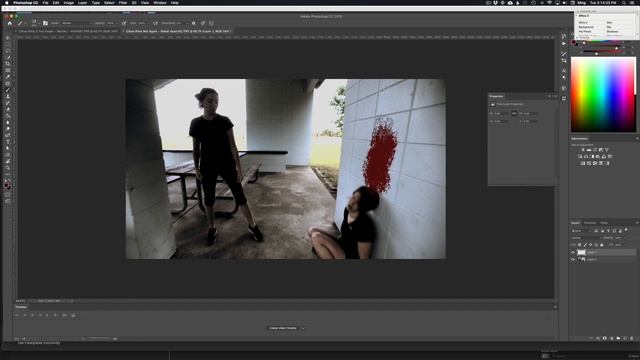Adjust the second color slider handle
The height and width of the screenshot is (360, 640).
coord(616,49)
